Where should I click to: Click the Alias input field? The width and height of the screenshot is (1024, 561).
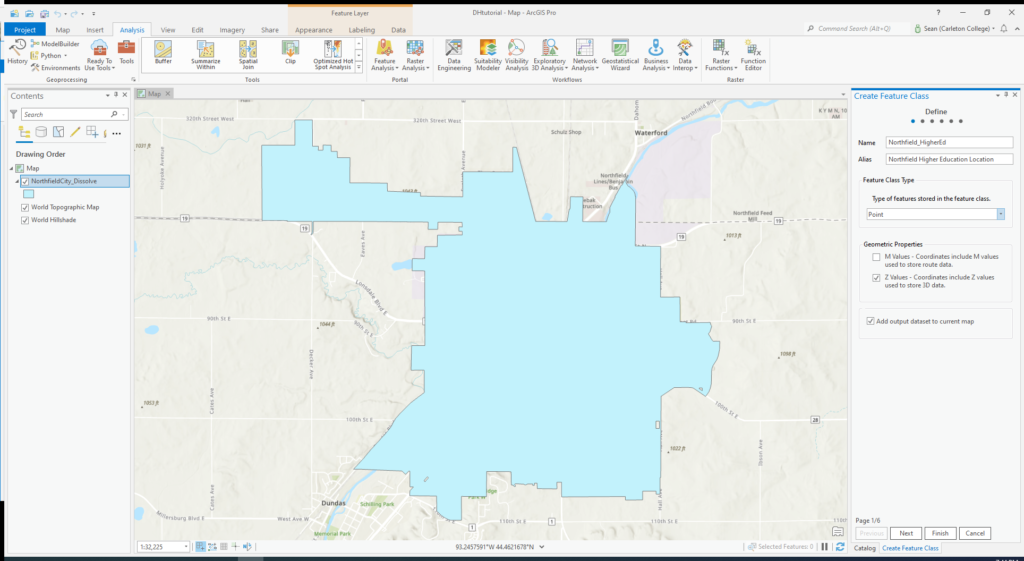coord(949,159)
